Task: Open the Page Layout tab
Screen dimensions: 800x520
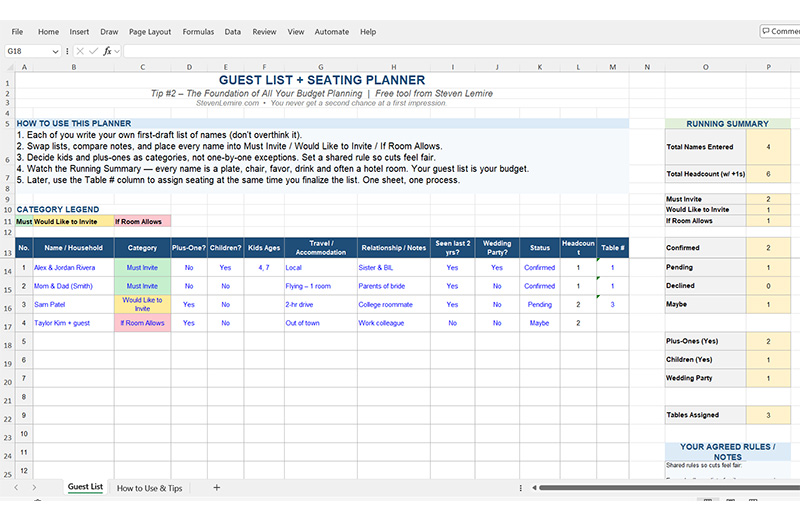Action: (x=150, y=32)
